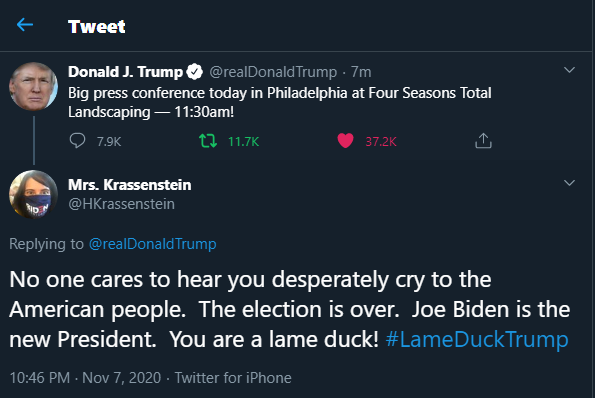Click the Mrs. Krassenstein display name
Screen dimensions: 595x398
[130, 185]
